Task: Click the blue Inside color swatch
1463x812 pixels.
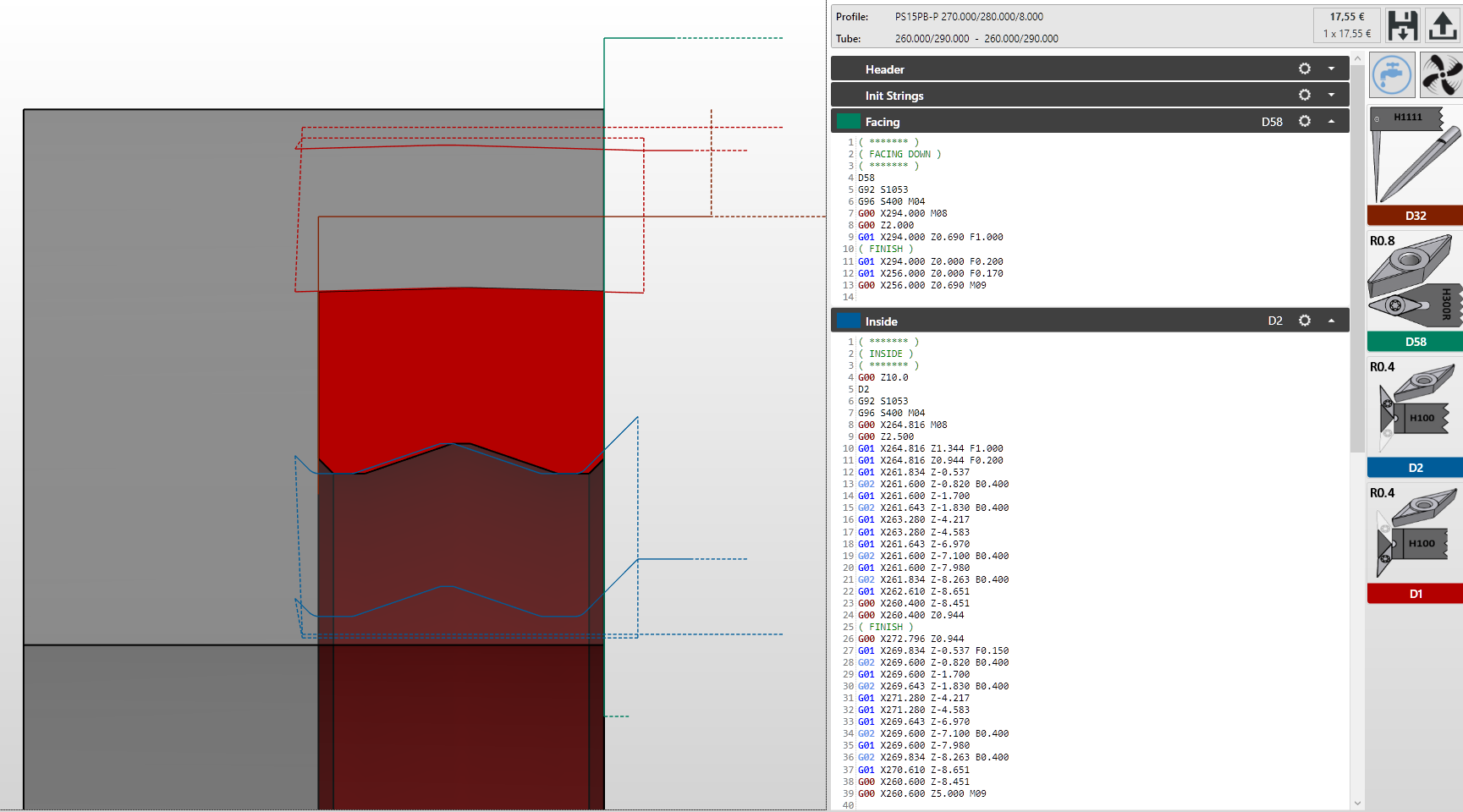Action: tap(848, 321)
